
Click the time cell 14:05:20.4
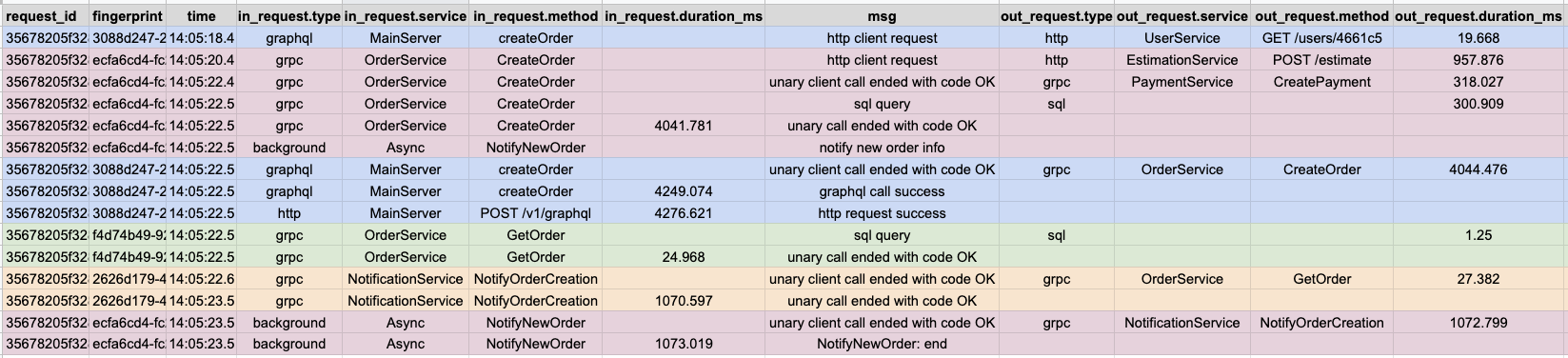(201, 60)
